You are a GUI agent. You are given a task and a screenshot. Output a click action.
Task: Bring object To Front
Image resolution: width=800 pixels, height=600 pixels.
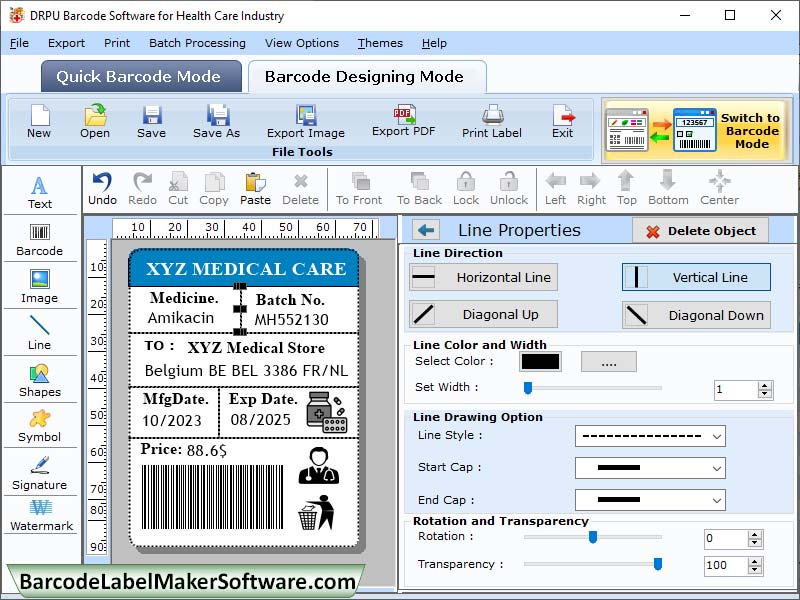click(x=359, y=189)
